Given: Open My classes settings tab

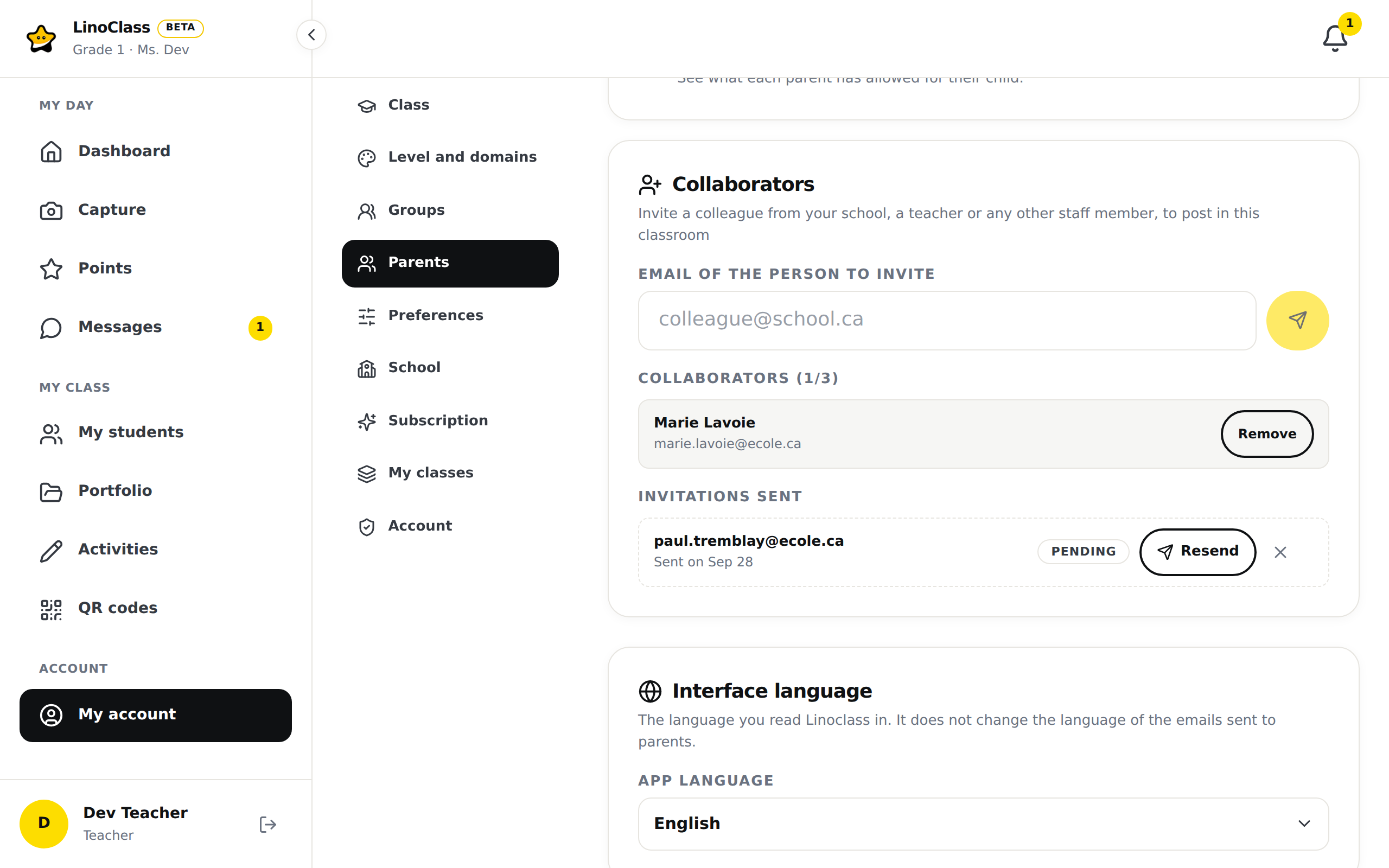Looking at the screenshot, I should pyautogui.click(x=450, y=473).
